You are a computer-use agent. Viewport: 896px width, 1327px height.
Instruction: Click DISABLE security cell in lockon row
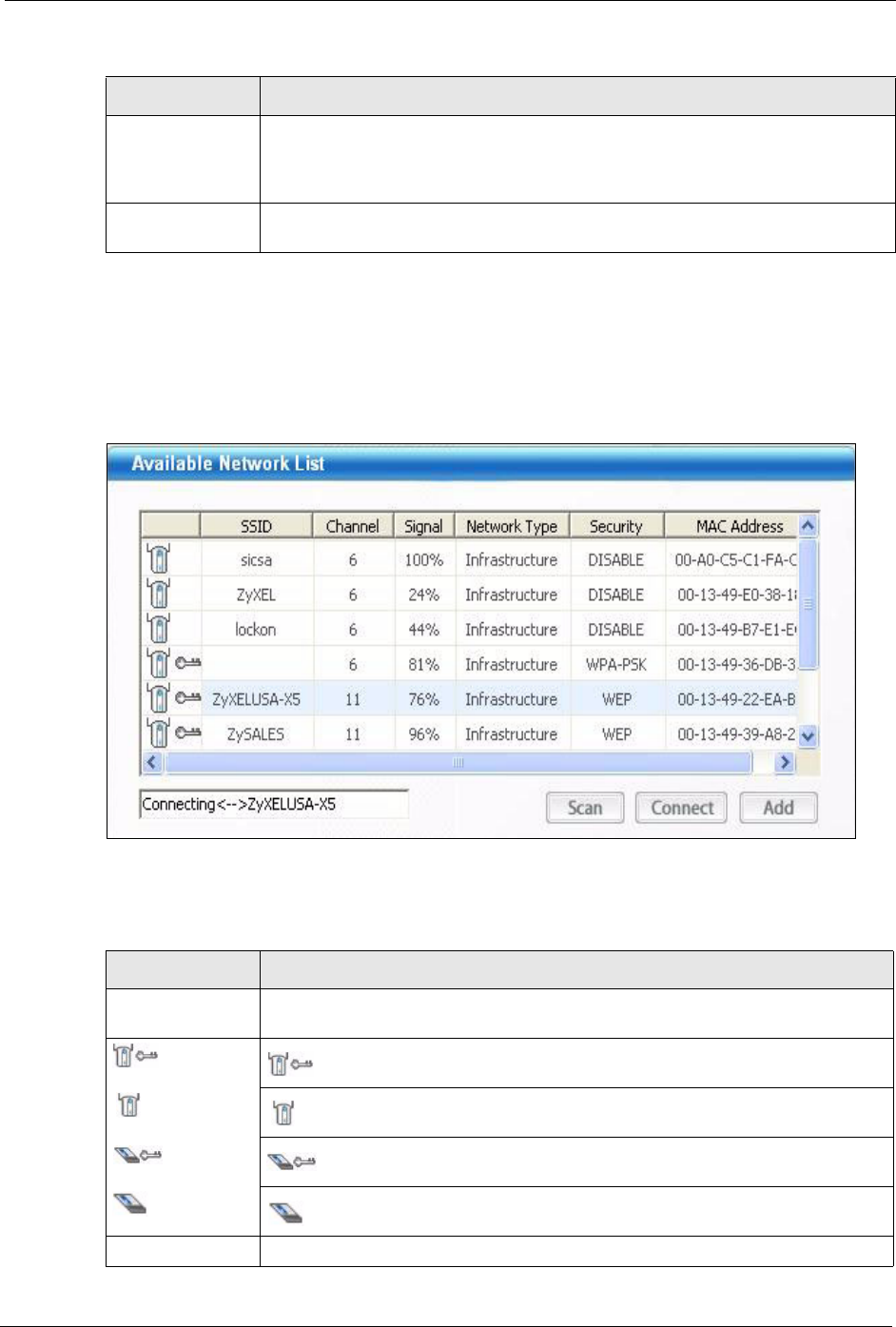pos(616,630)
